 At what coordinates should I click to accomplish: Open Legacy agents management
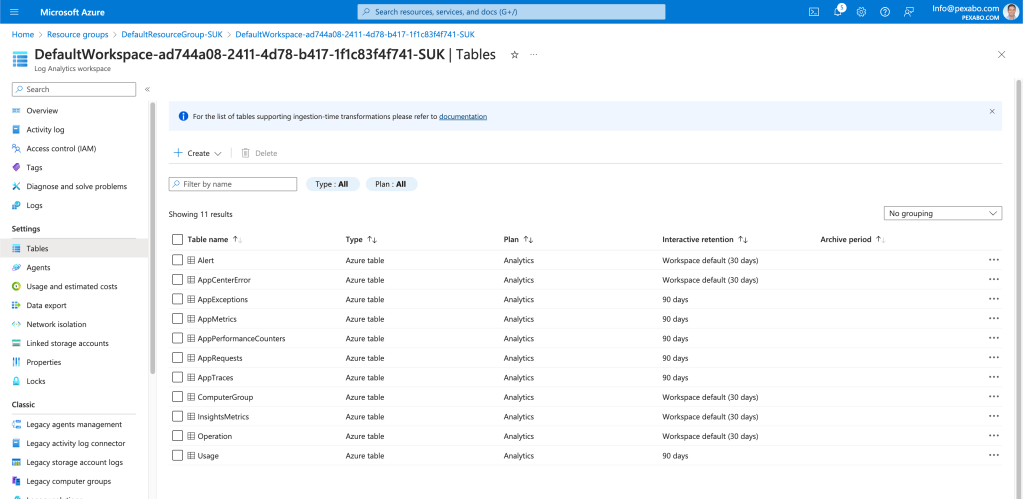tap(74, 425)
